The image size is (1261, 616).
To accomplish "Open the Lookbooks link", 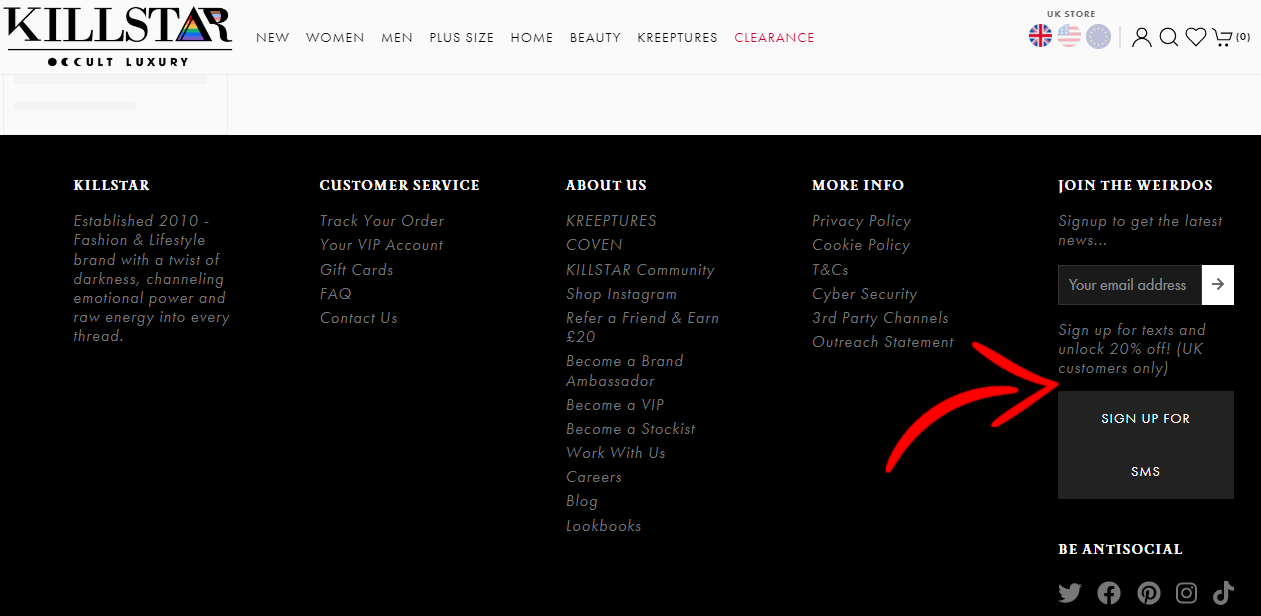I will 603,526.
